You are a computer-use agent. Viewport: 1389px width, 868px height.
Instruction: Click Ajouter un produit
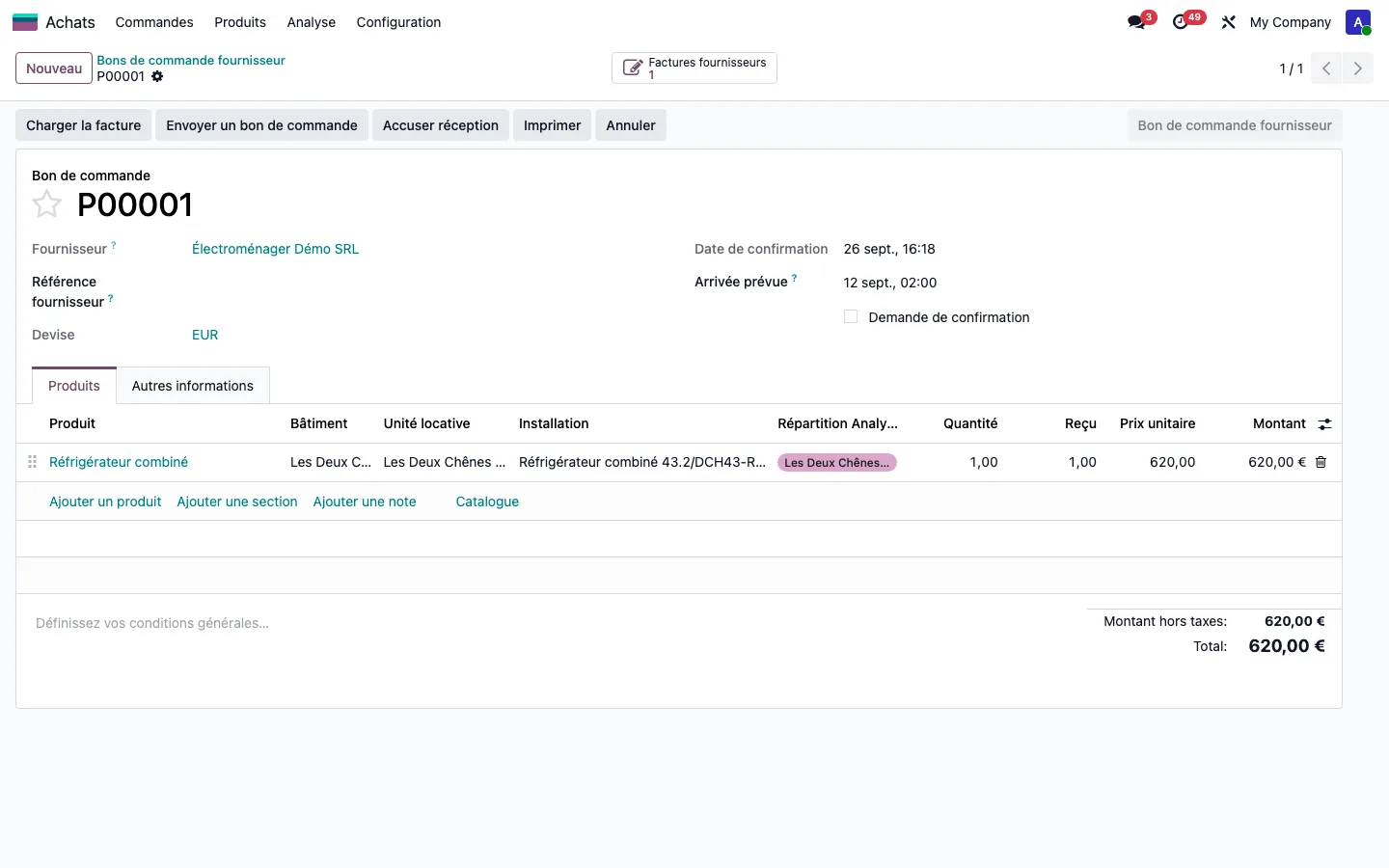[x=105, y=502]
